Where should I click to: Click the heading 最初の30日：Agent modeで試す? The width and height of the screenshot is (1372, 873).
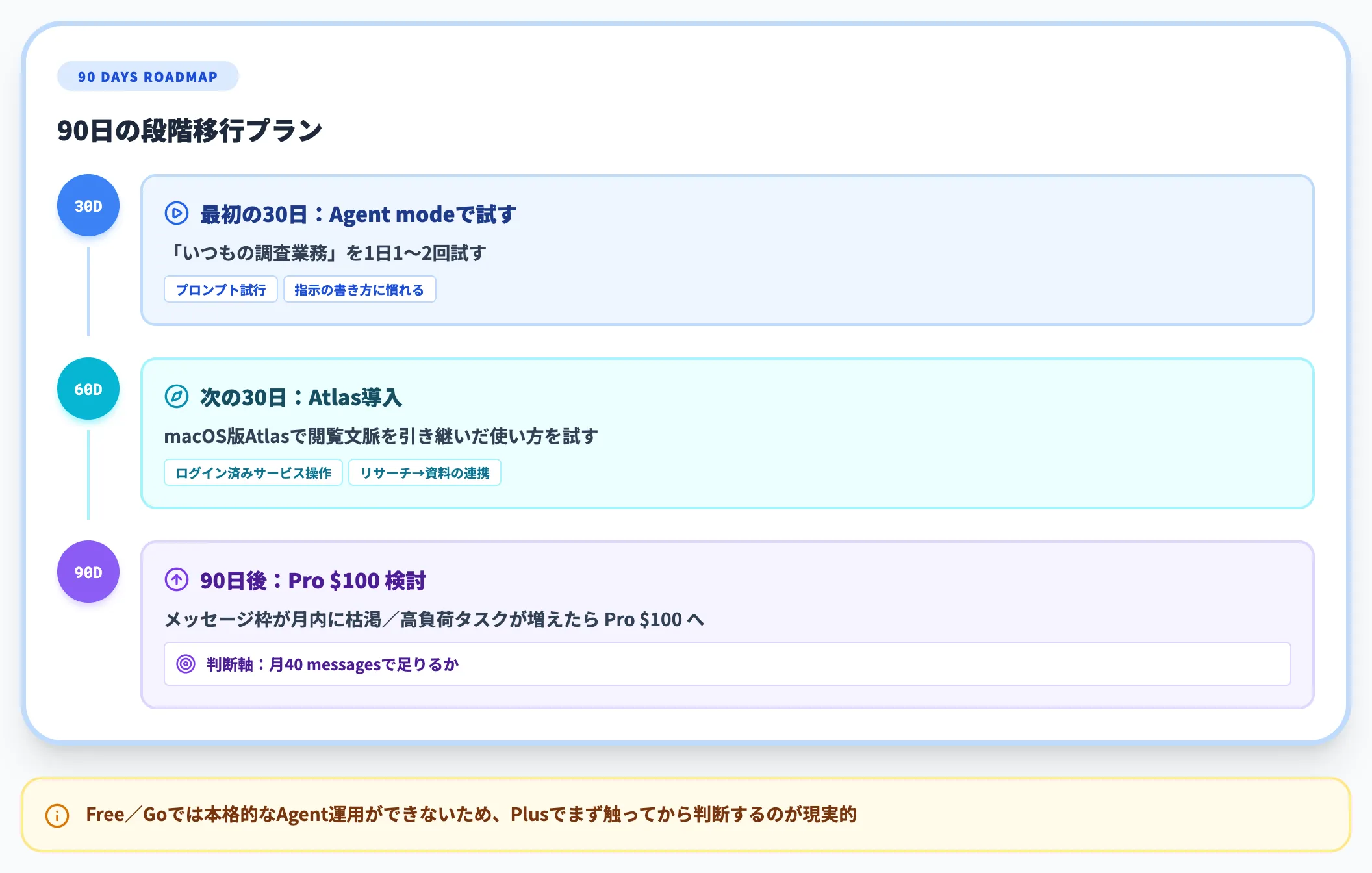(x=358, y=214)
